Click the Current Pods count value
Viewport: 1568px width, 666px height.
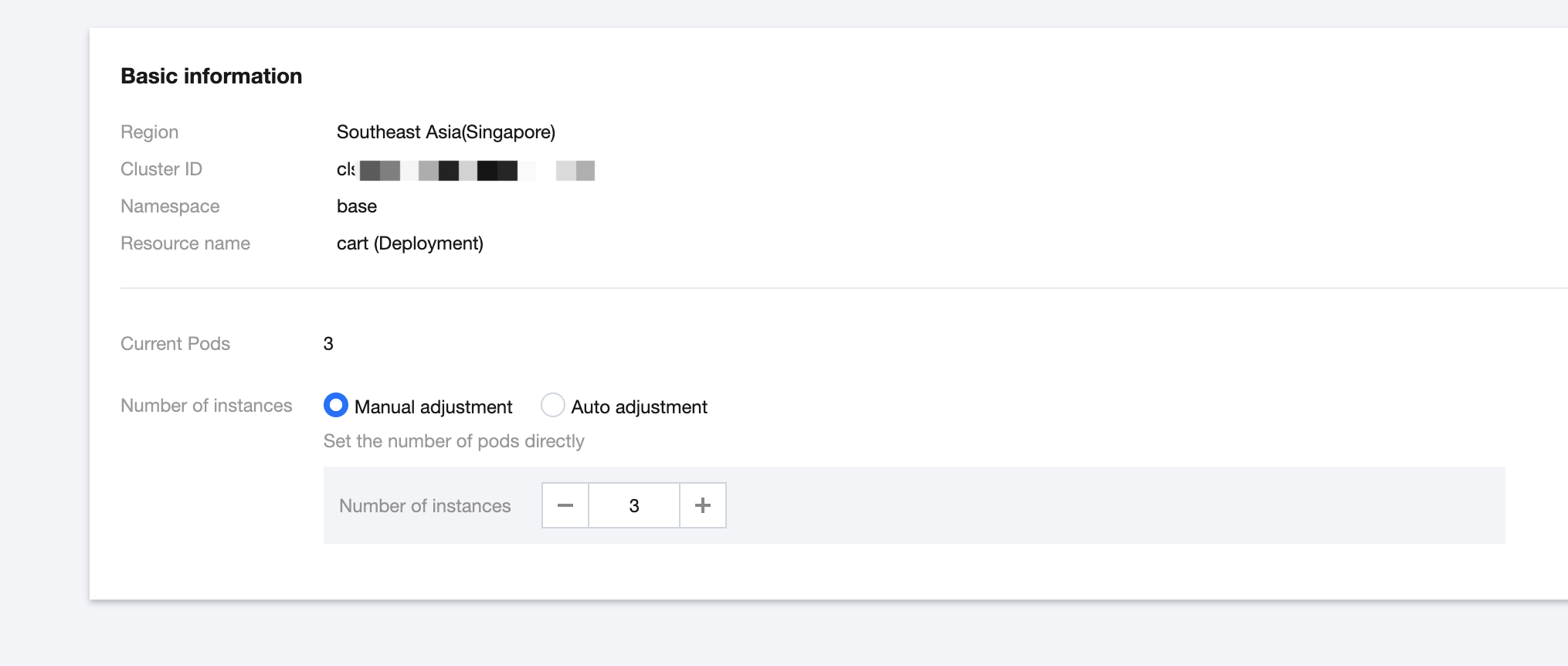click(328, 344)
